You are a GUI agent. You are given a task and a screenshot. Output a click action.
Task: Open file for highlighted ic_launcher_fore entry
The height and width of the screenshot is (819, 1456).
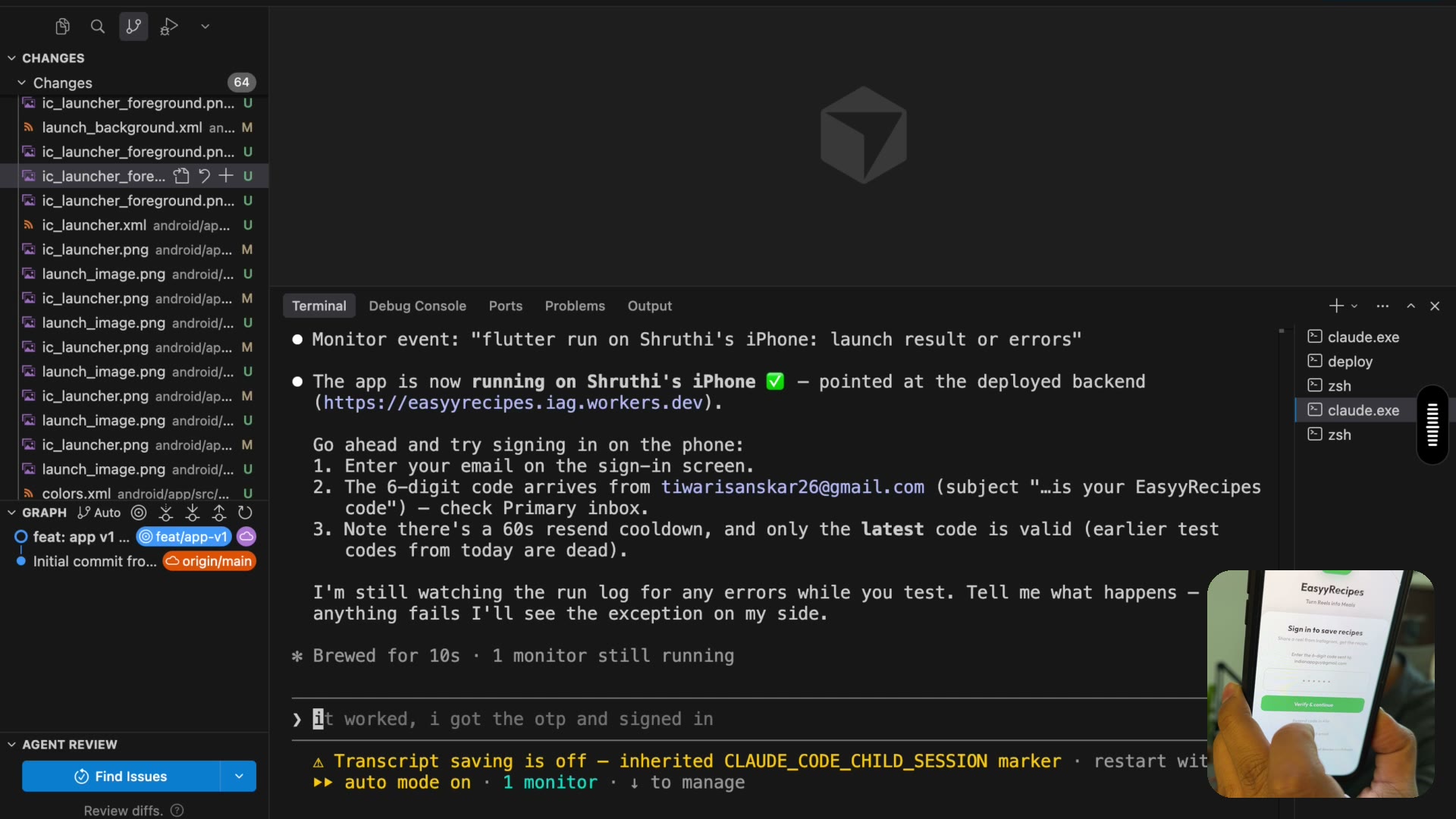(x=181, y=176)
